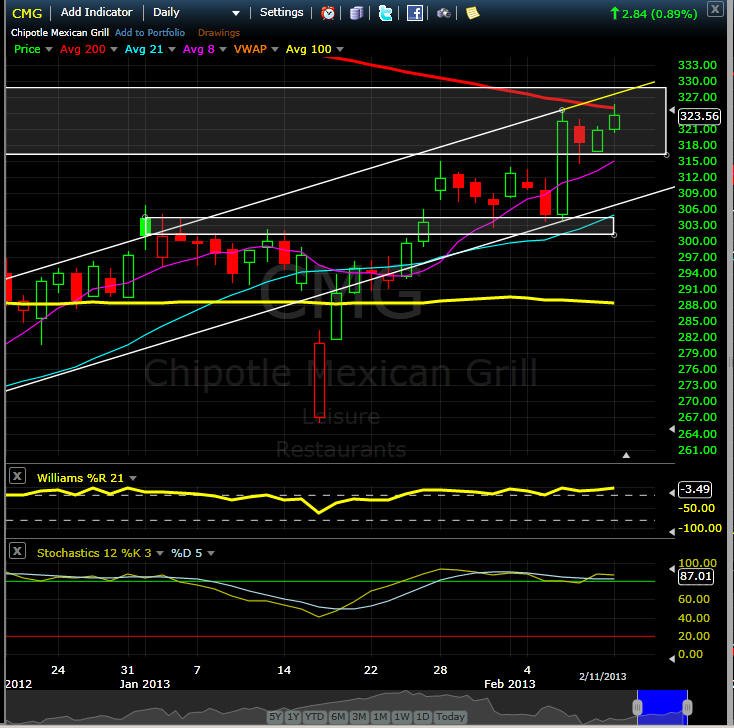This screenshot has width=734, height=728.
Task: Click the Drawings link
Action: point(219,32)
